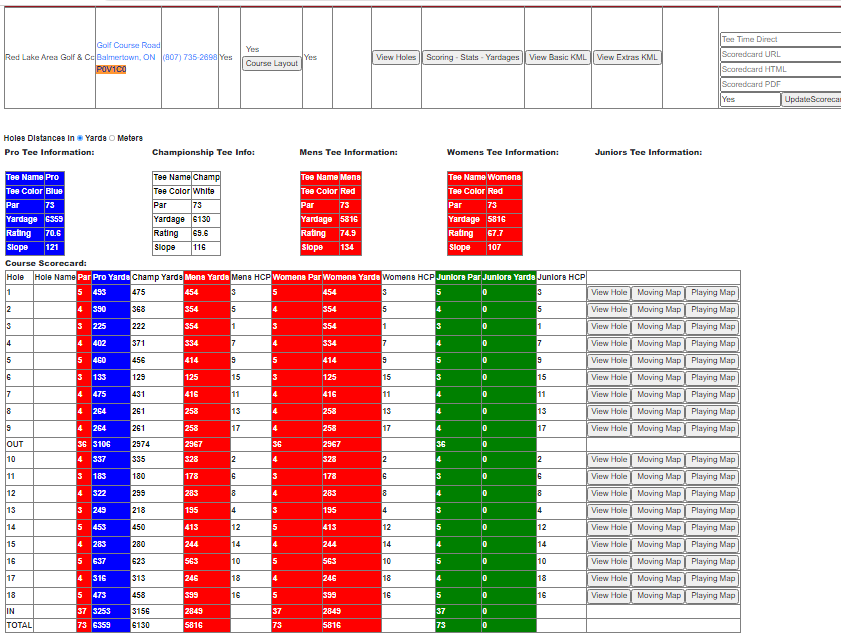
Task: Open Playing Map for hole 18
Action: [713, 596]
